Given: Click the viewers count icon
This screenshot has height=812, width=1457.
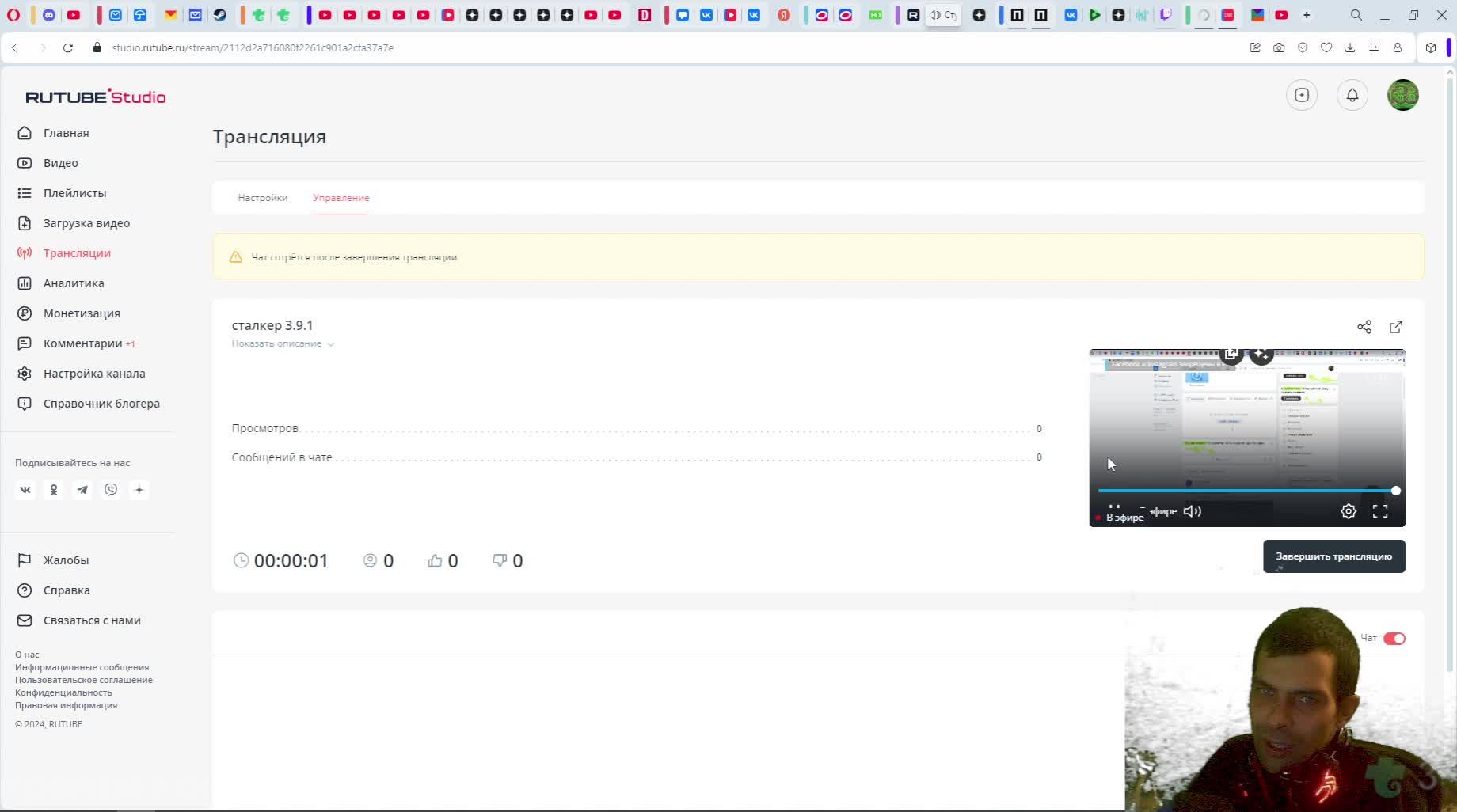Looking at the screenshot, I should point(370,560).
